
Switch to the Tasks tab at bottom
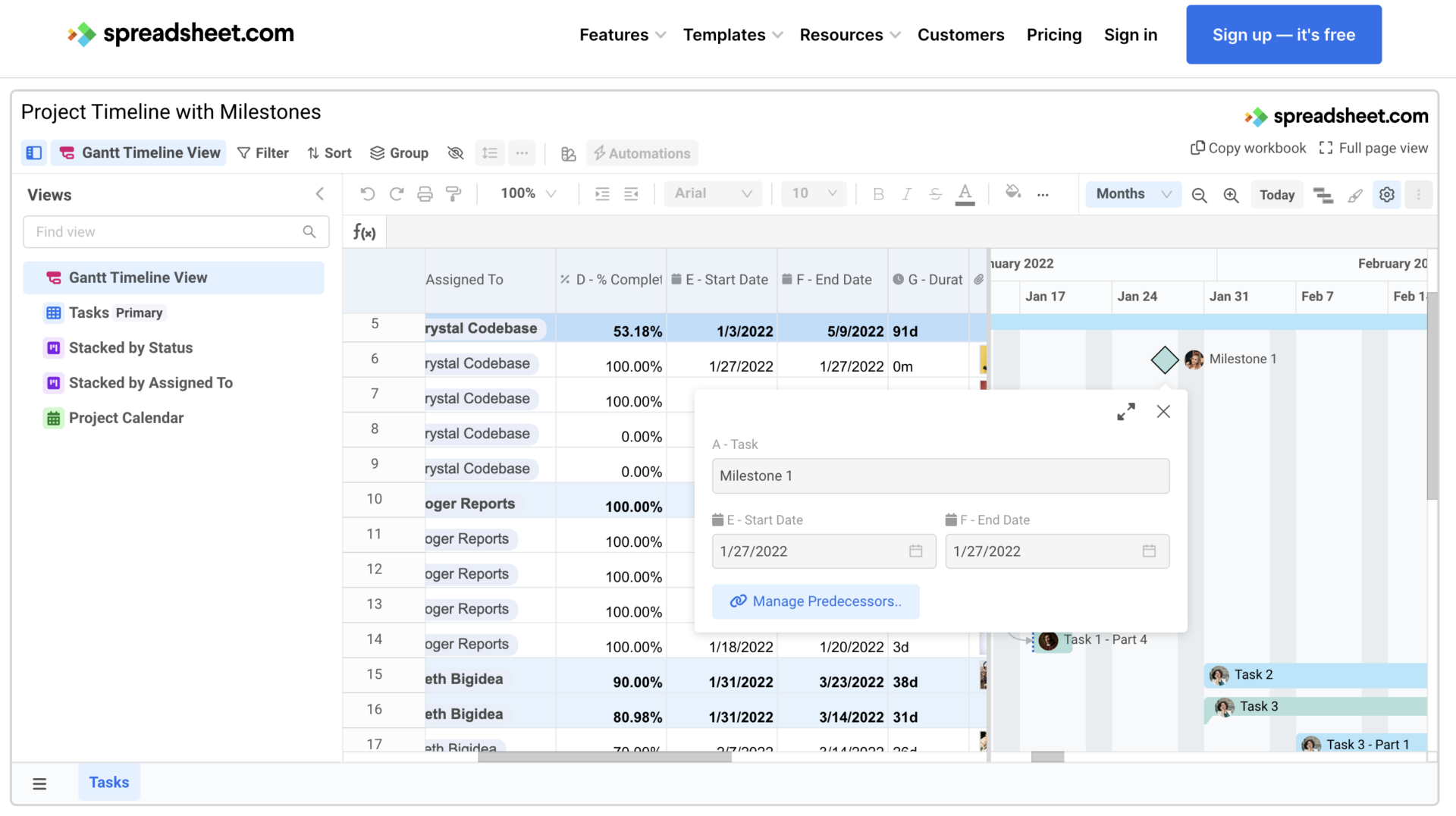tap(108, 782)
